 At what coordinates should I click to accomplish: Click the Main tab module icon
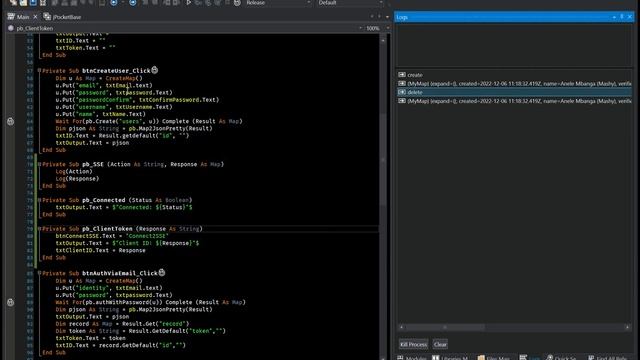click(x=11, y=17)
